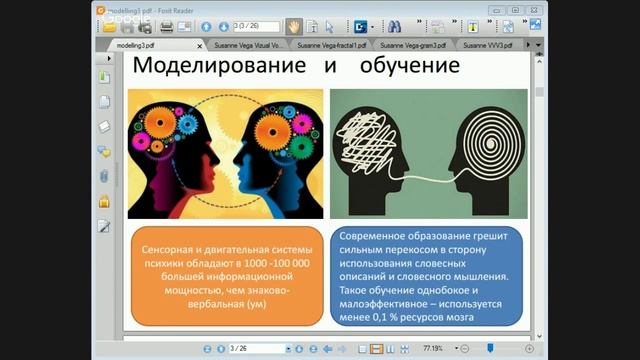Switch to Susanne Vega-fractal1.pdf tab
Screen dimensions: 640x360
(x=331, y=45)
